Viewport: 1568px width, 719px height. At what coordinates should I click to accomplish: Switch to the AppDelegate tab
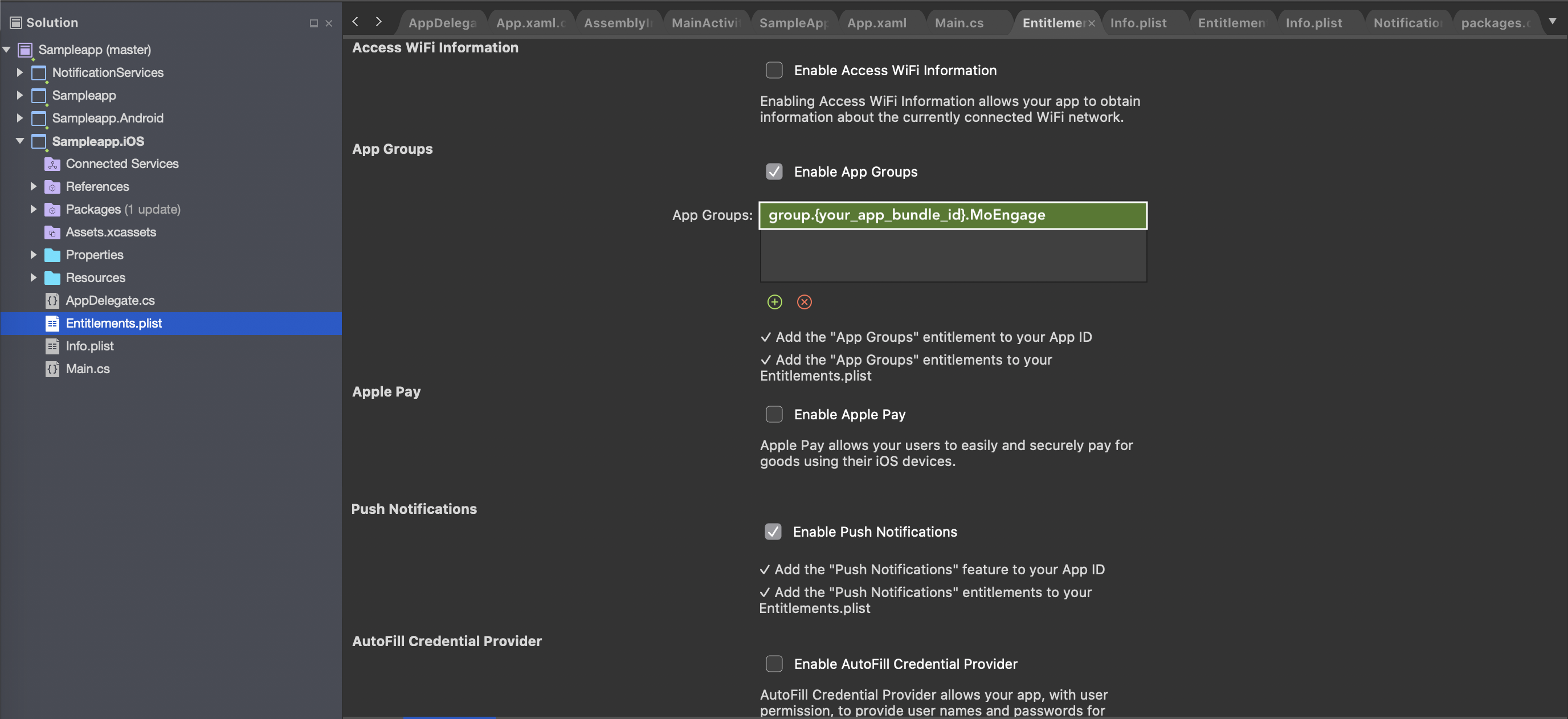[442, 23]
